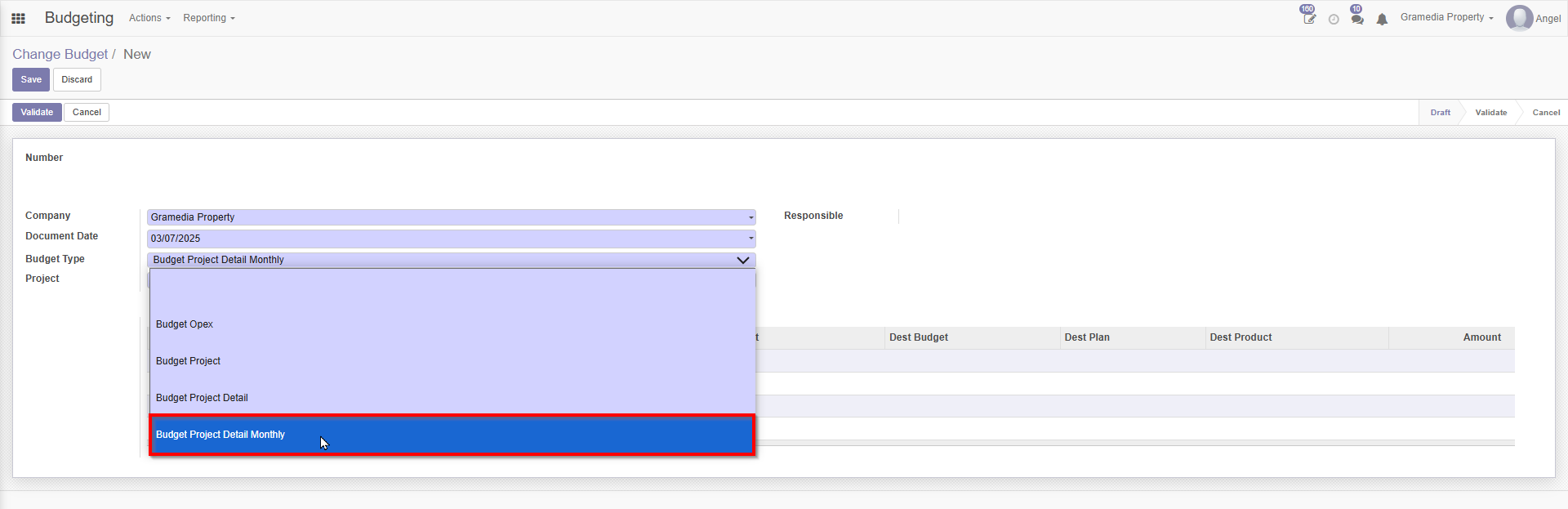Open the apps grid menu icon

coord(18,18)
